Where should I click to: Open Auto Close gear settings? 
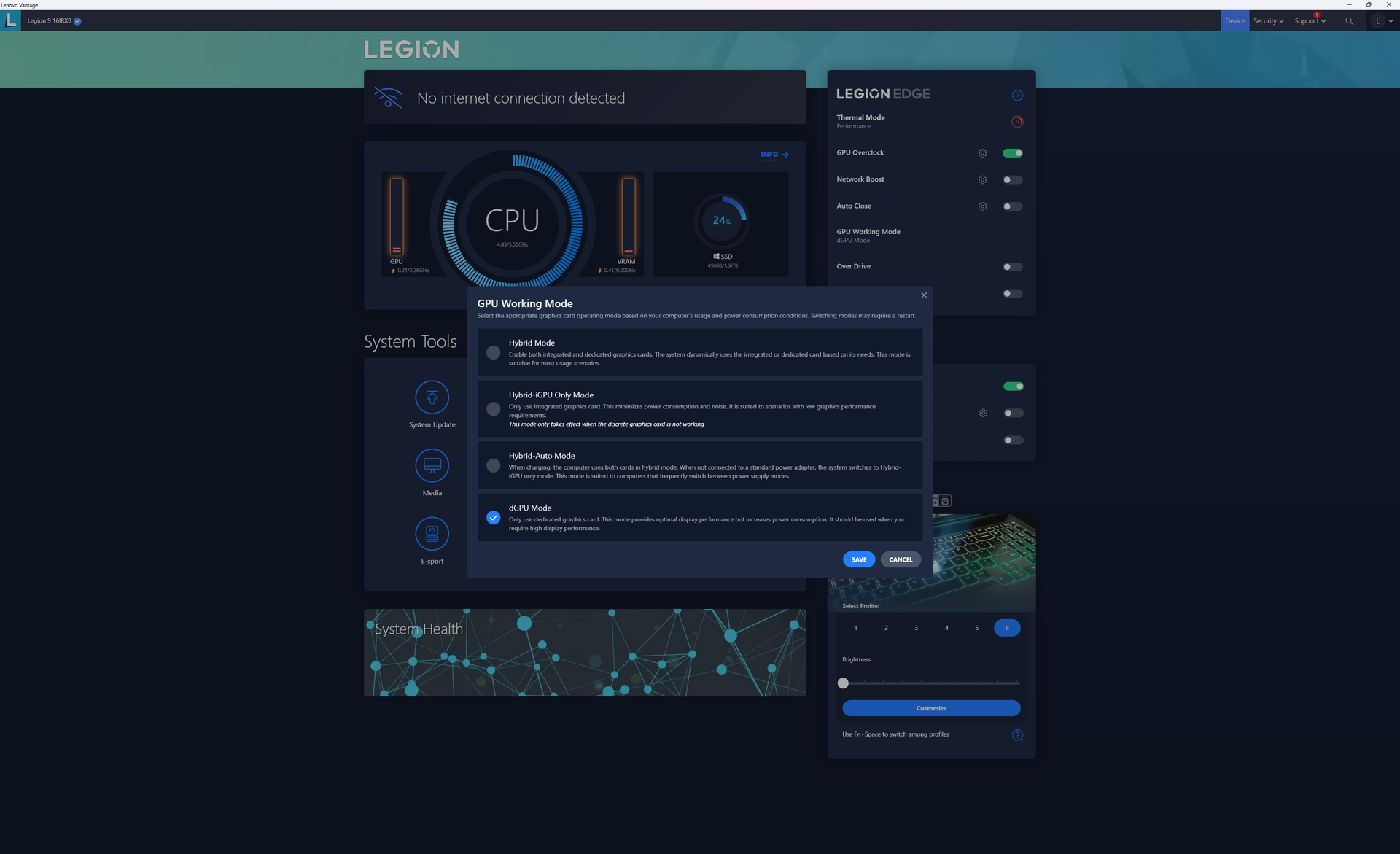(982, 206)
